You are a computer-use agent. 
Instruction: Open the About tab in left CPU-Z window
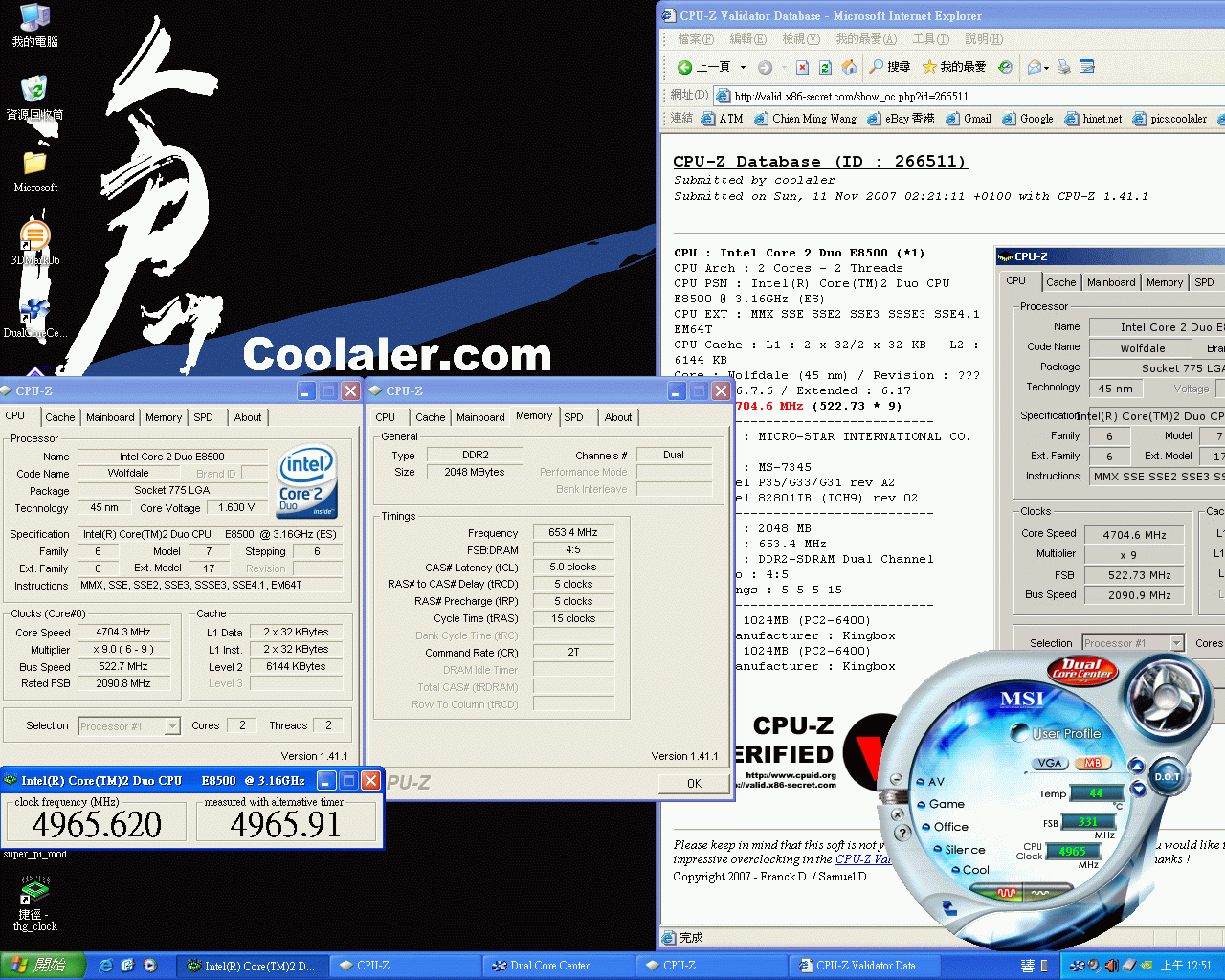coord(248,417)
